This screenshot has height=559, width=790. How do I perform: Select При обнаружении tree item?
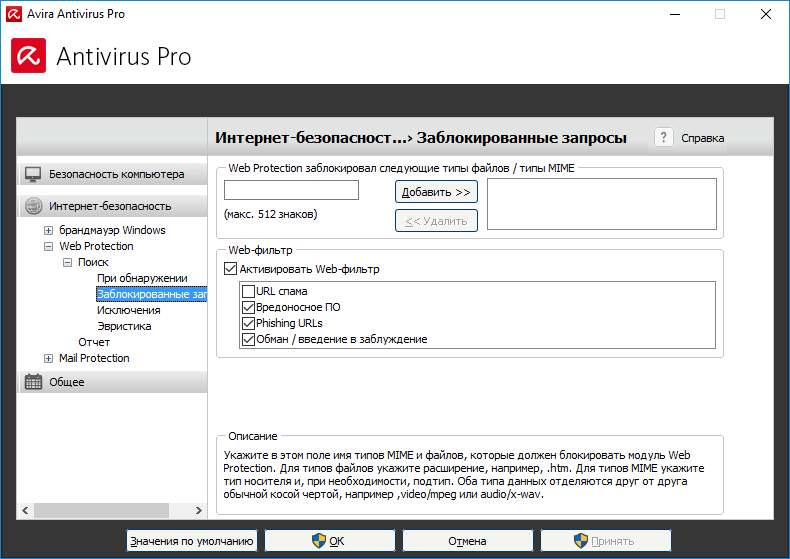(142, 278)
